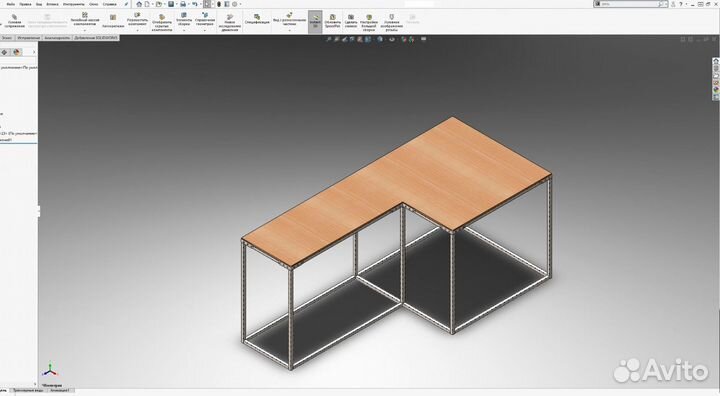720x396 pixels.
Task: Click the SOLIDWORKS Resources home icon in task pane
Action: click(x=716, y=61)
